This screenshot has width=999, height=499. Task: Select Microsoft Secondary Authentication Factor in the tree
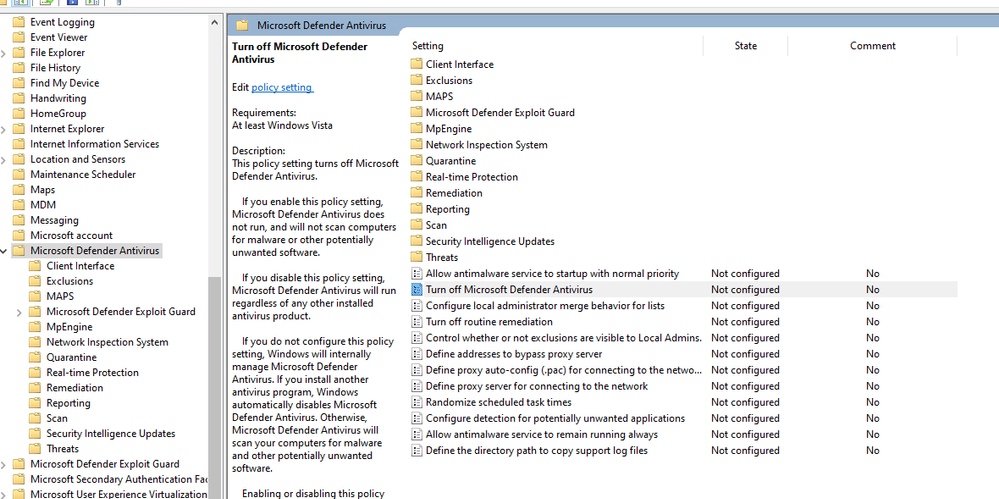click(x=119, y=479)
